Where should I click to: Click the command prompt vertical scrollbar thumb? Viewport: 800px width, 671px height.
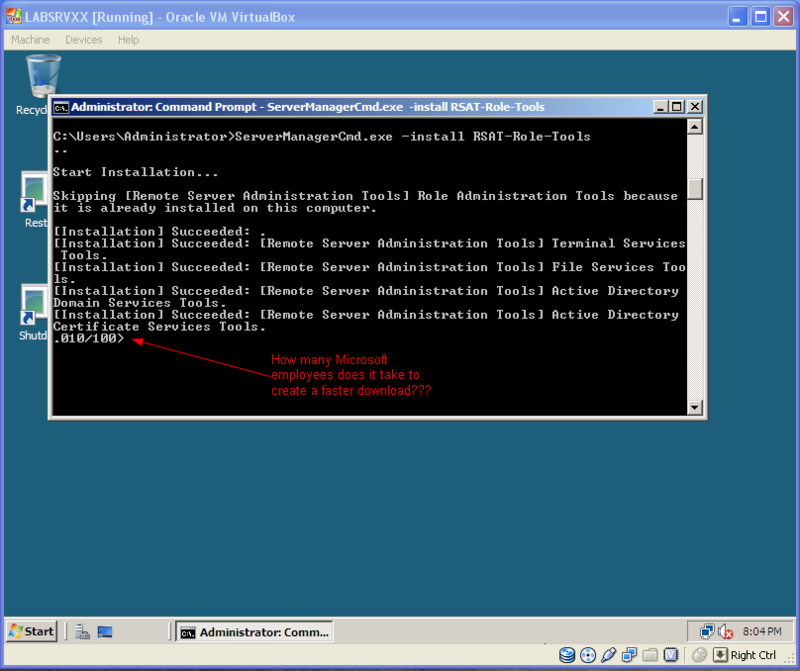tap(695, 189)
